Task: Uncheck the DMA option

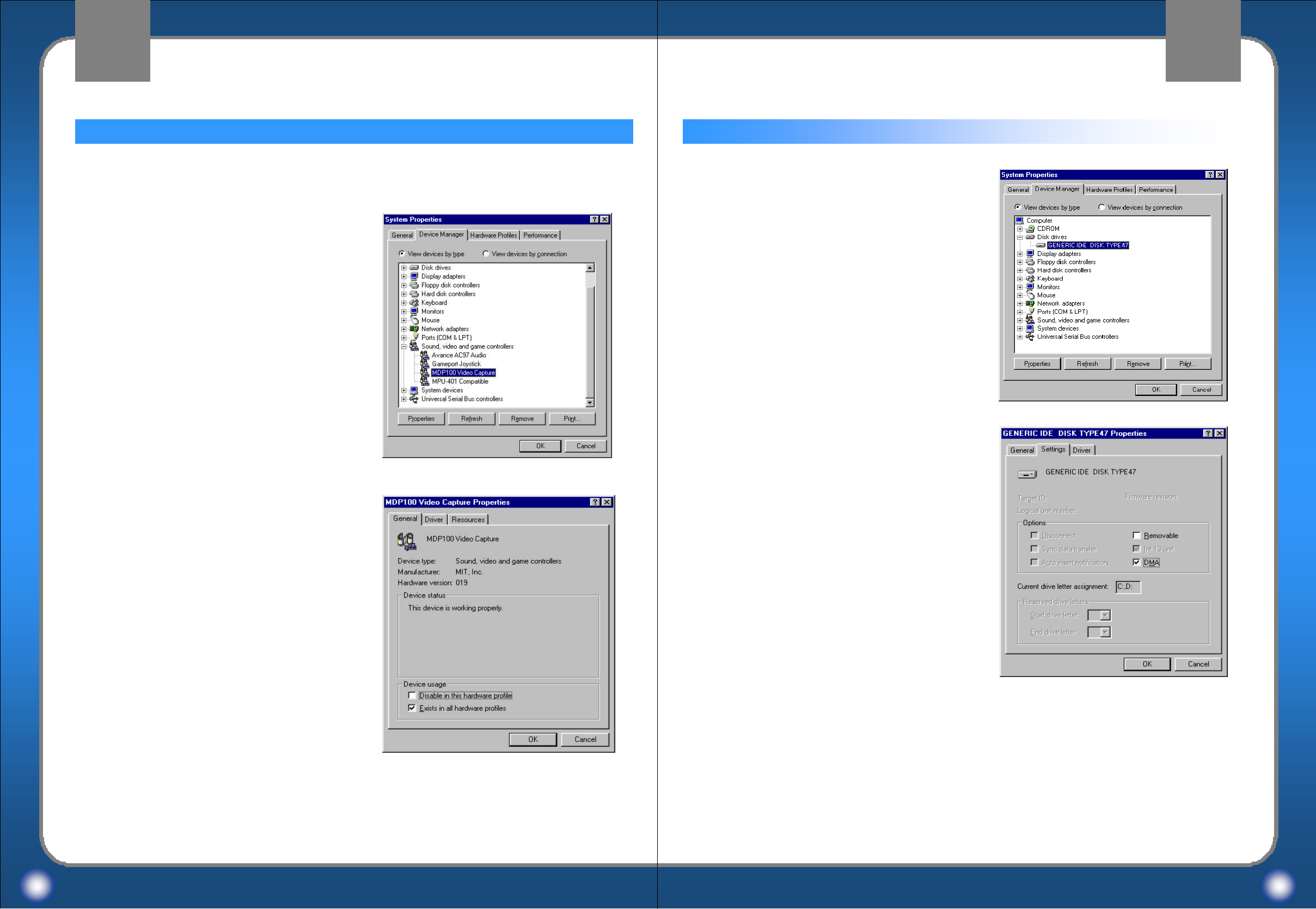Action: (x=1136, y=563)
